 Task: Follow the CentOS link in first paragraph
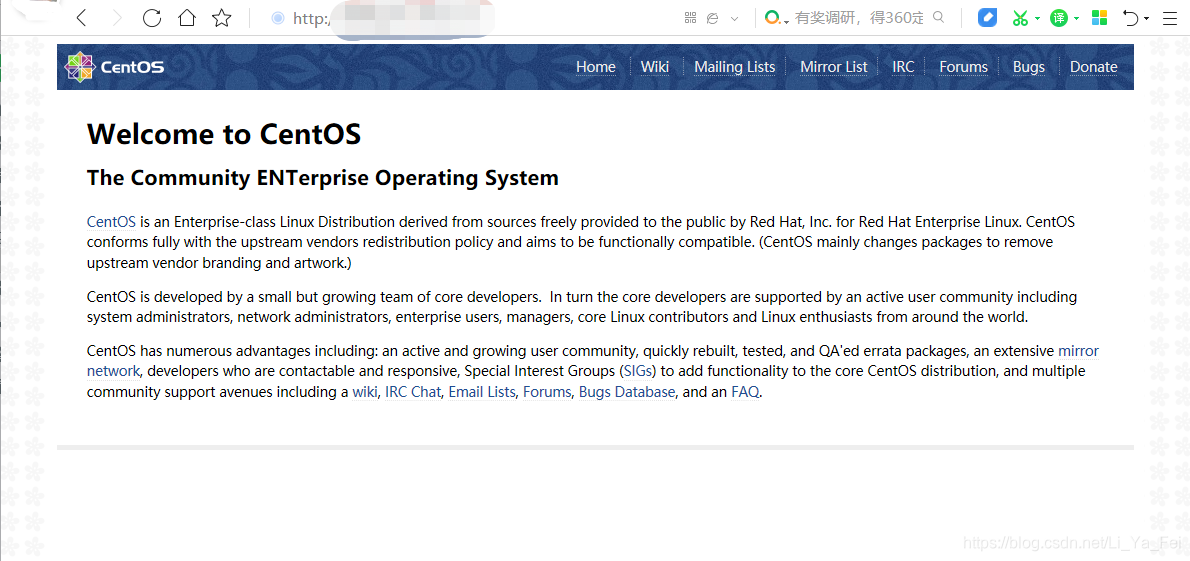pyautogui.click(x=111, y=222)
